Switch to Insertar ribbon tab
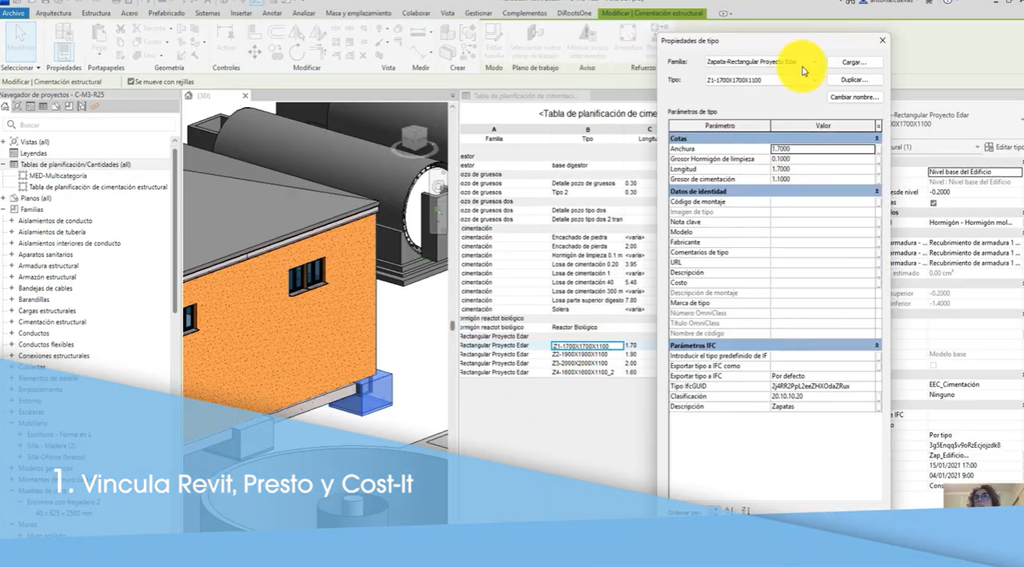 click(241, 13)
